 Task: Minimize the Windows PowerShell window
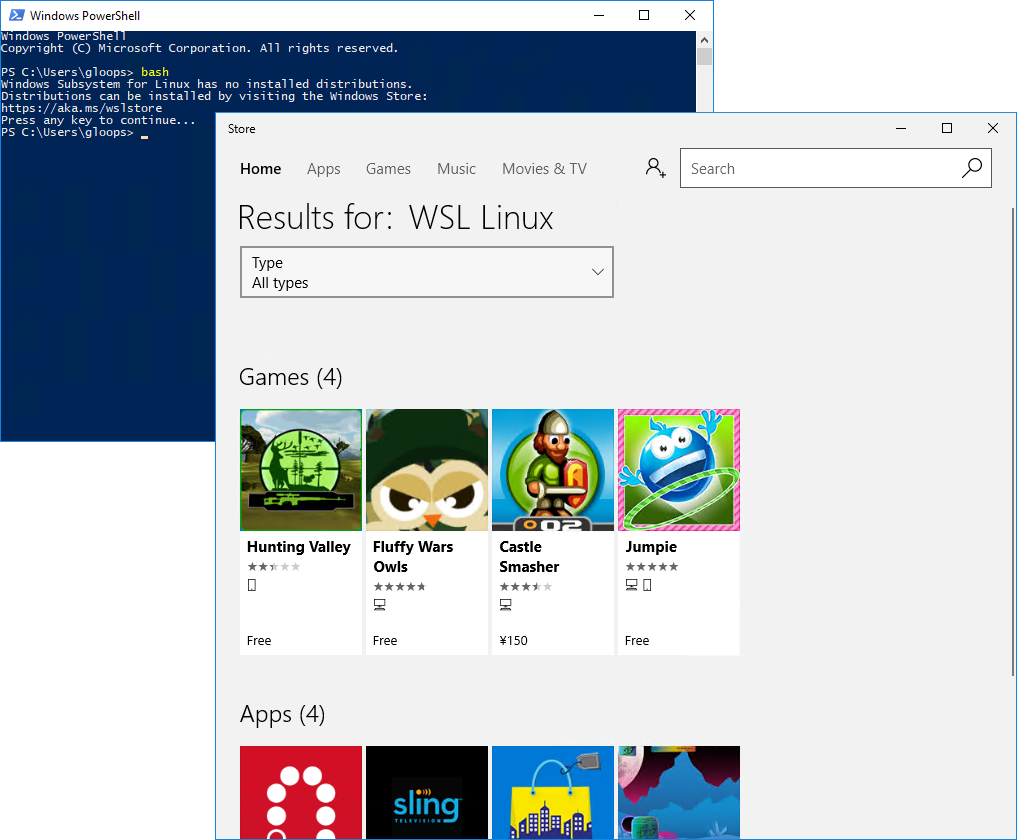point(599,15)
